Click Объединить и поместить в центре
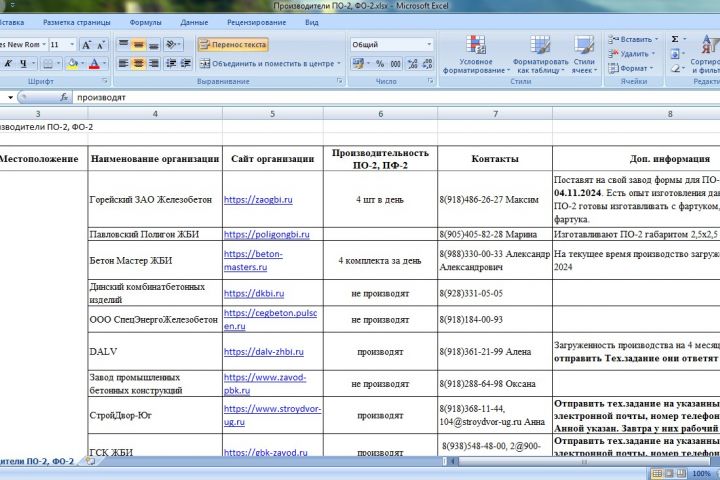The image size is (720, 480). [267, 63]
